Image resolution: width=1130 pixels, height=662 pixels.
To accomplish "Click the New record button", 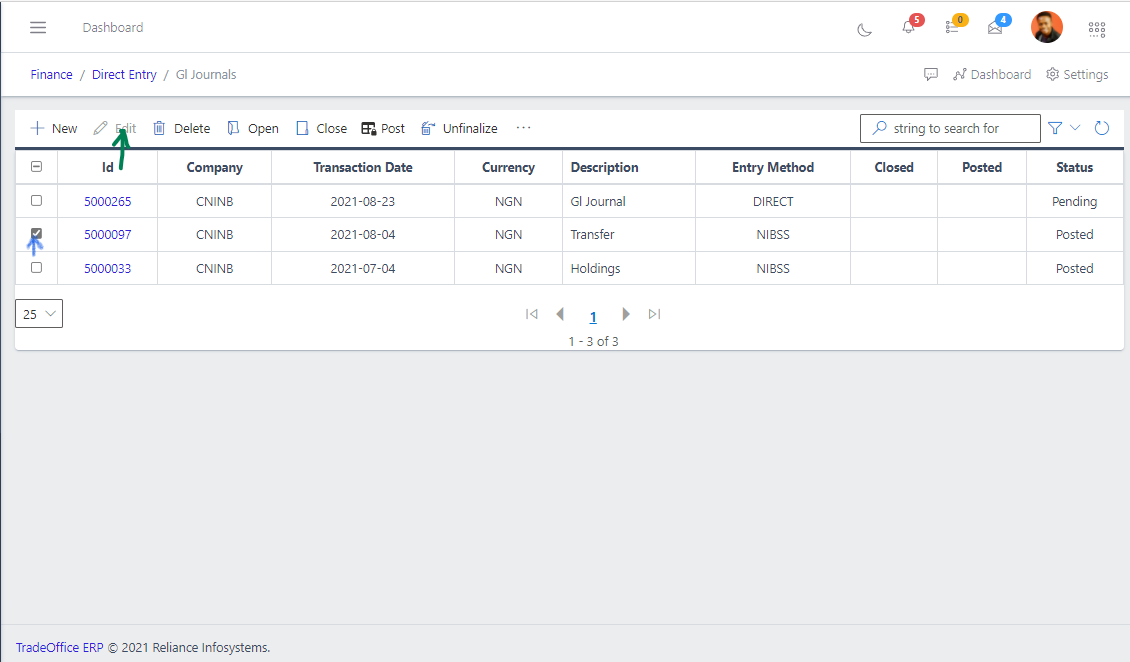I will point(54,128).
